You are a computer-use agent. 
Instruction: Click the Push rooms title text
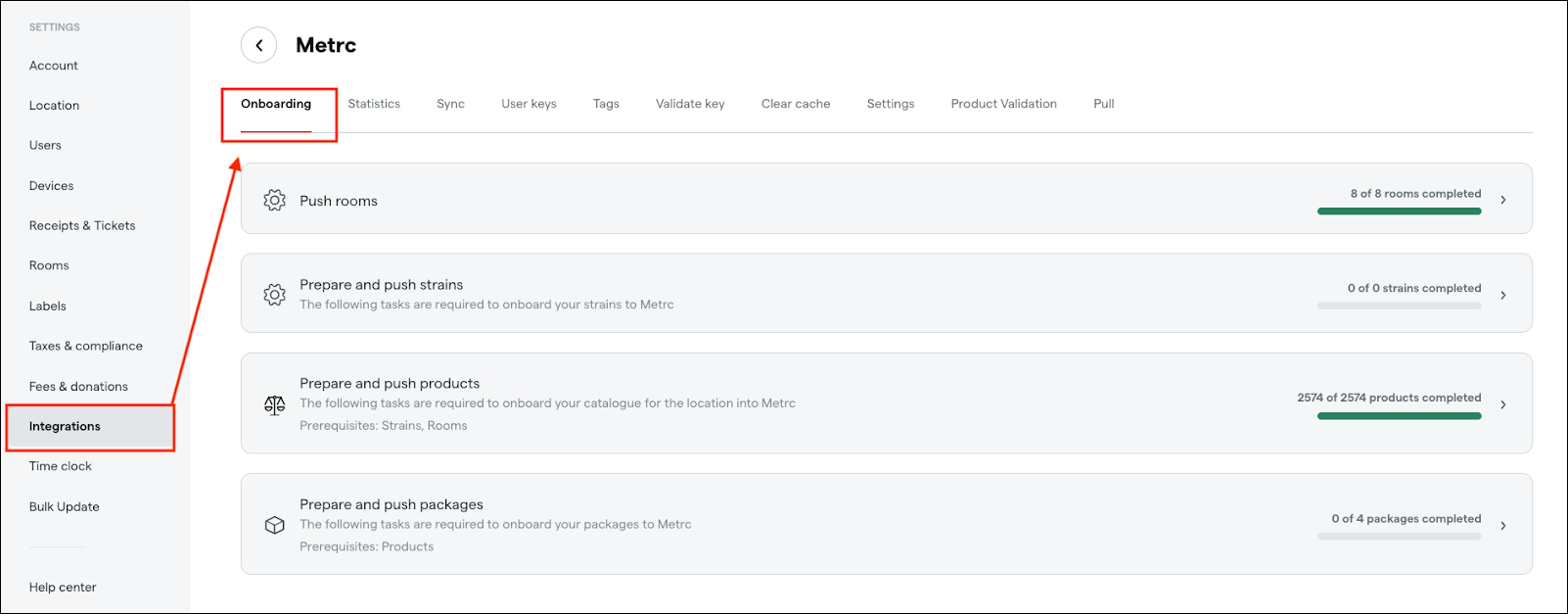tap(339, 201)
